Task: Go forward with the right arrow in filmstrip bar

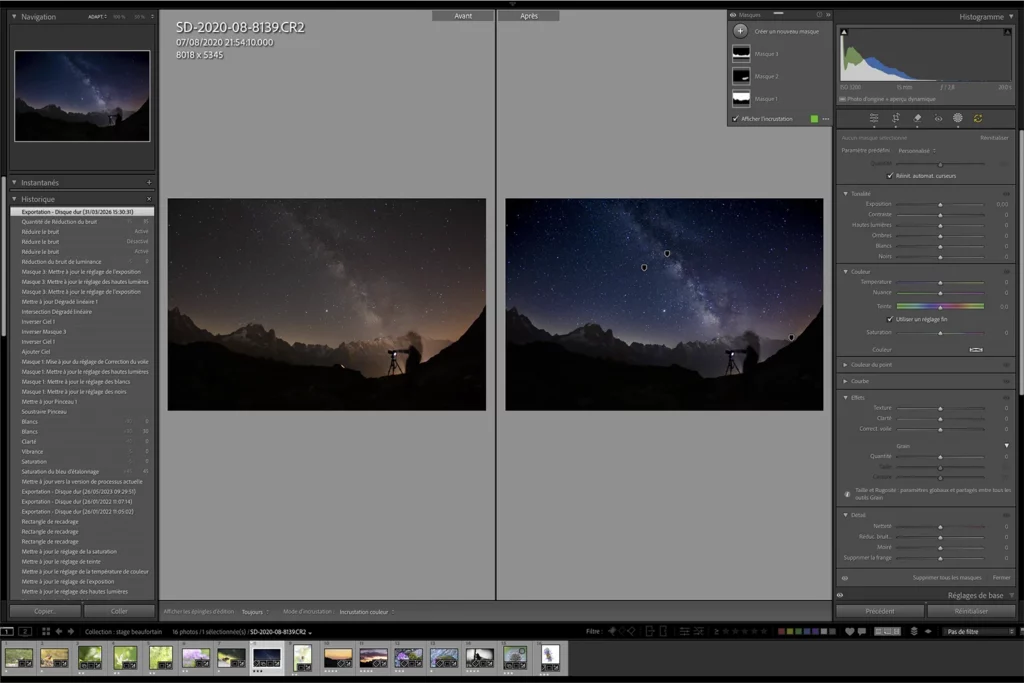Action: pyautogui.click(x=71, y=631)
